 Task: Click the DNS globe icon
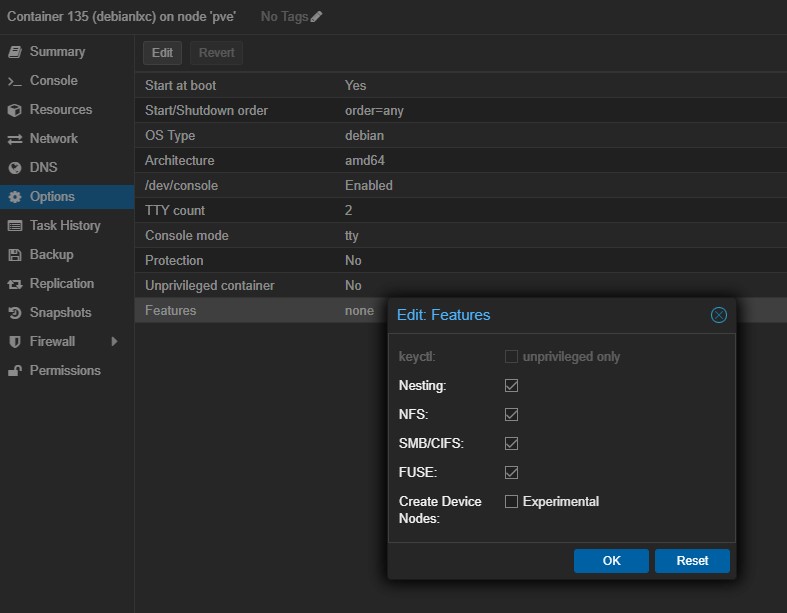[x=15, y=168]
